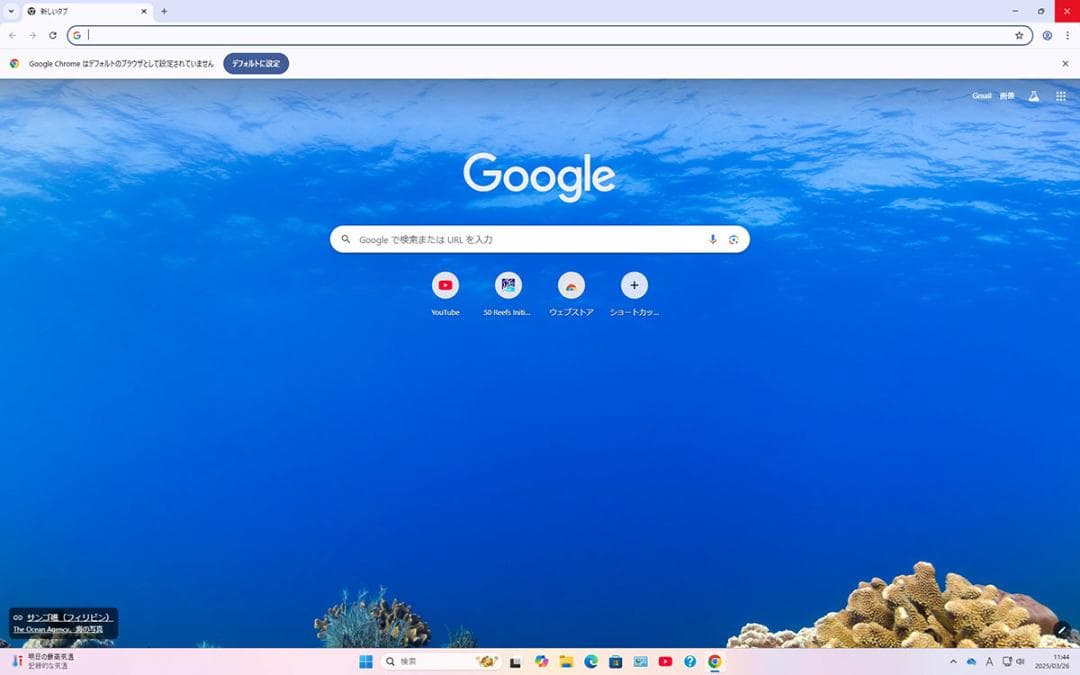Open Chrome's three-dot menu
1080x675 pixels.
point(1067,35)
